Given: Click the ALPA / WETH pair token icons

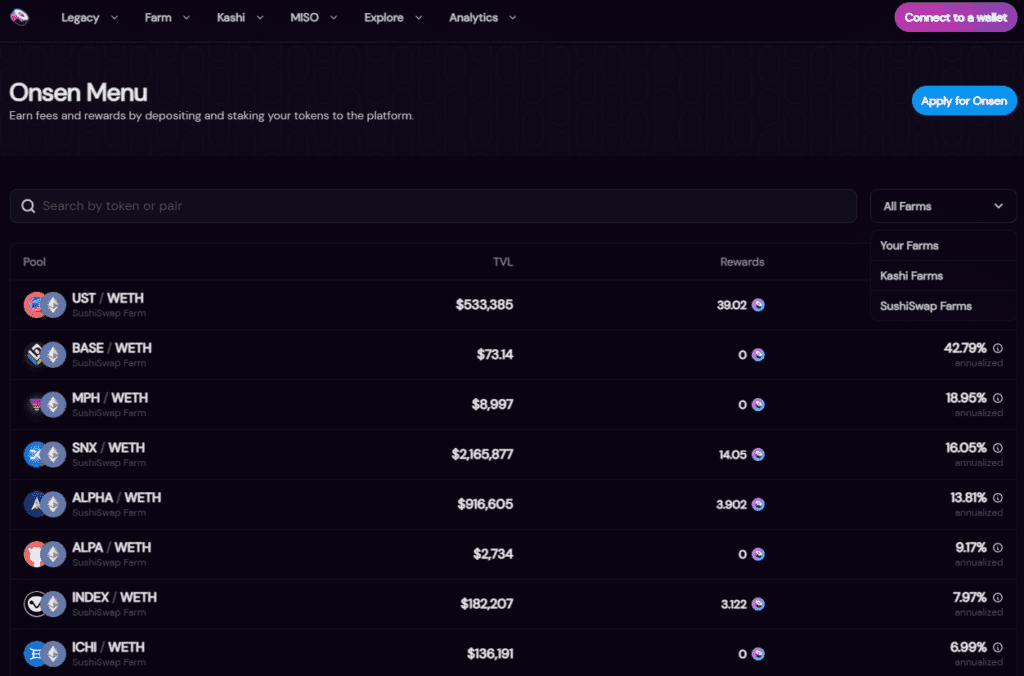Looking at the screenshot, I should [44, 554].
